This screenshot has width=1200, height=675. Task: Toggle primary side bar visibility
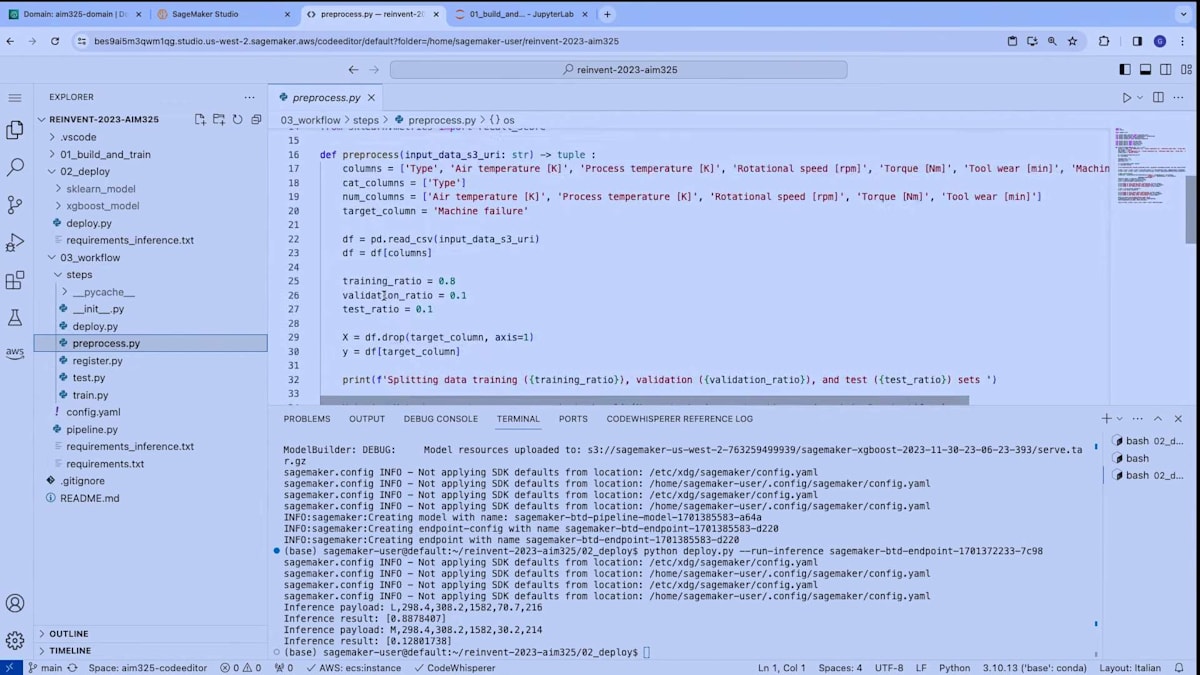pyautogui.click(x=1125, y=70)
